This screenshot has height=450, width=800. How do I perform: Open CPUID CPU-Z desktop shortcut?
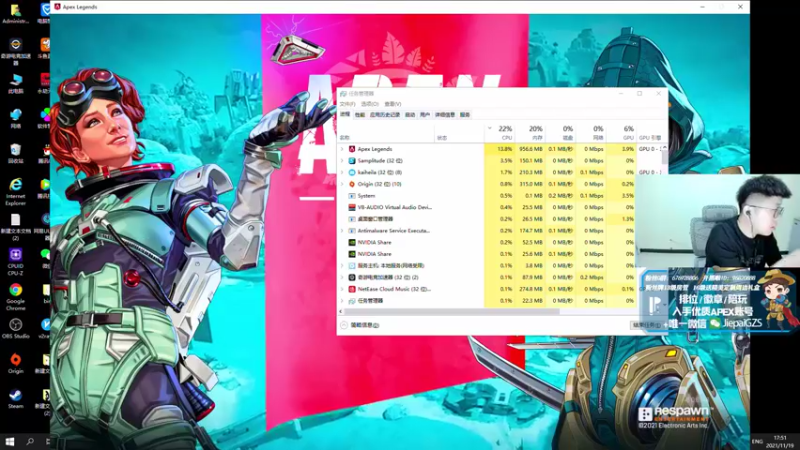pos(15,261)
